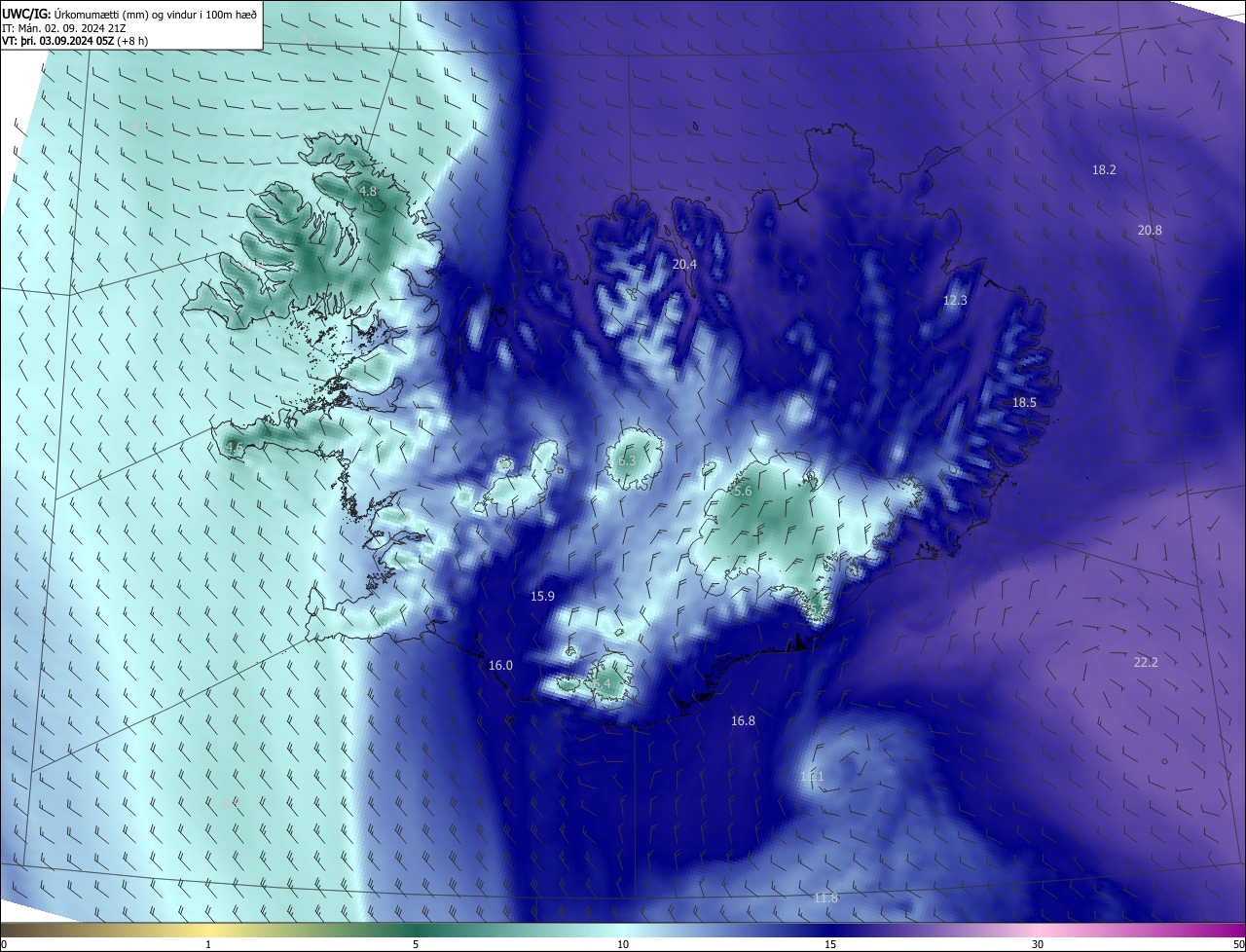The height and width of the screenshot is (952, 1246).
Task: Click the 18.5 value on the map
Action: (x=1024, y=402)
